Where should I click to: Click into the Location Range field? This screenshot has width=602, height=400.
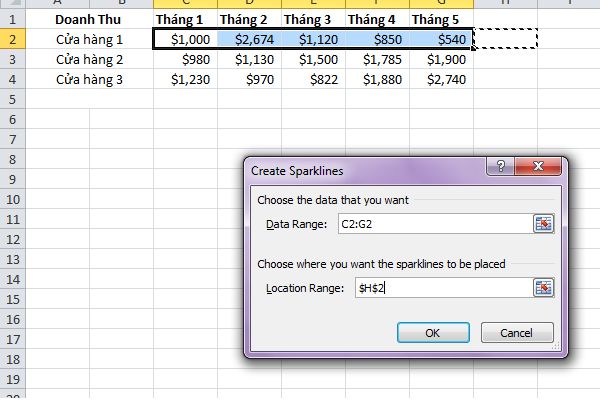441,288
